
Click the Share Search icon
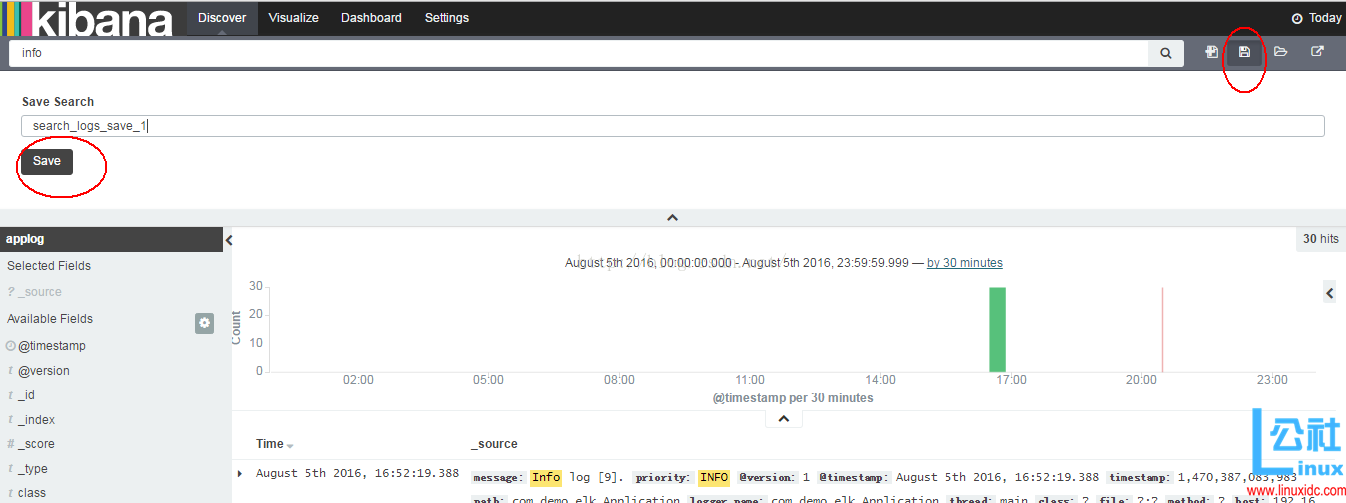click(1317, 52)
